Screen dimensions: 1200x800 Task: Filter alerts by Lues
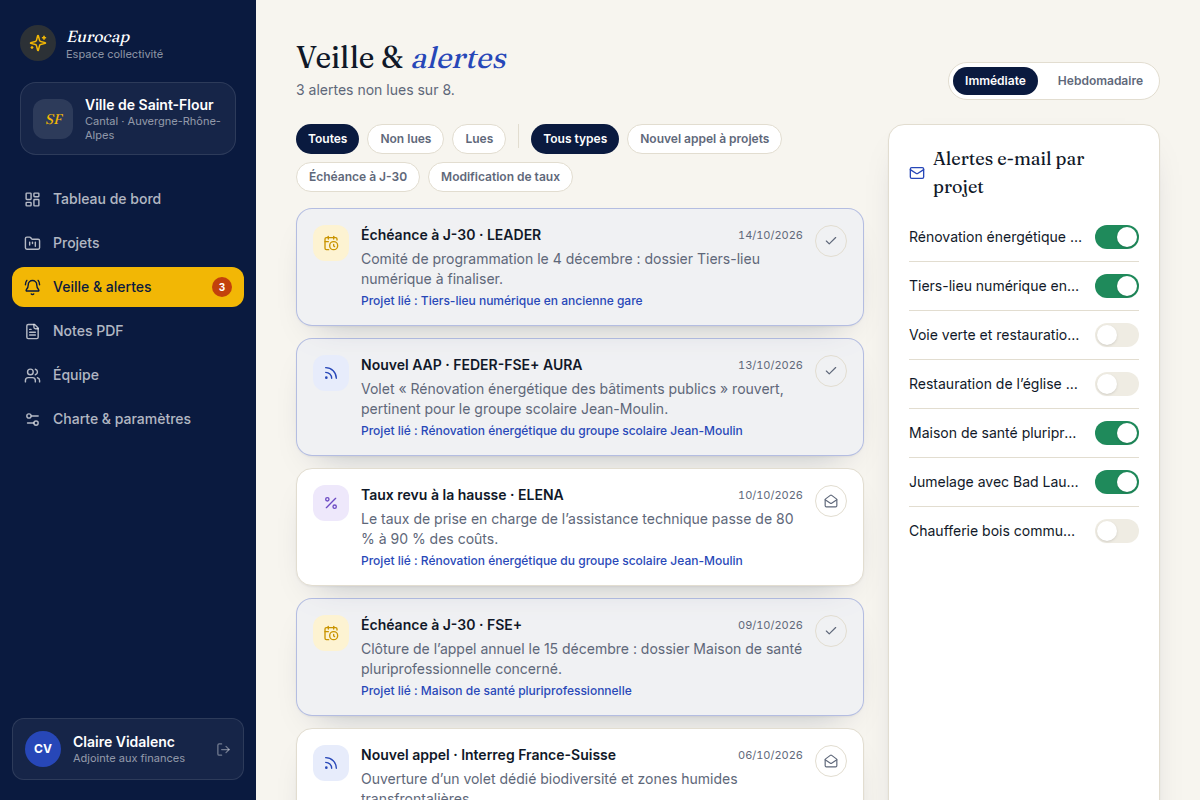click(x=479, y=139)
